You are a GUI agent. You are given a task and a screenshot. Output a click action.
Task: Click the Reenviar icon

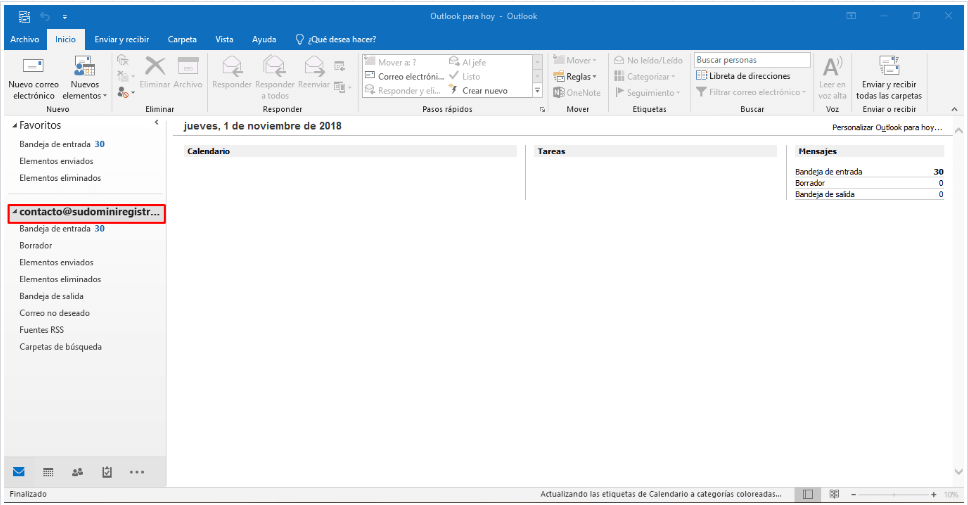[314, 66]
